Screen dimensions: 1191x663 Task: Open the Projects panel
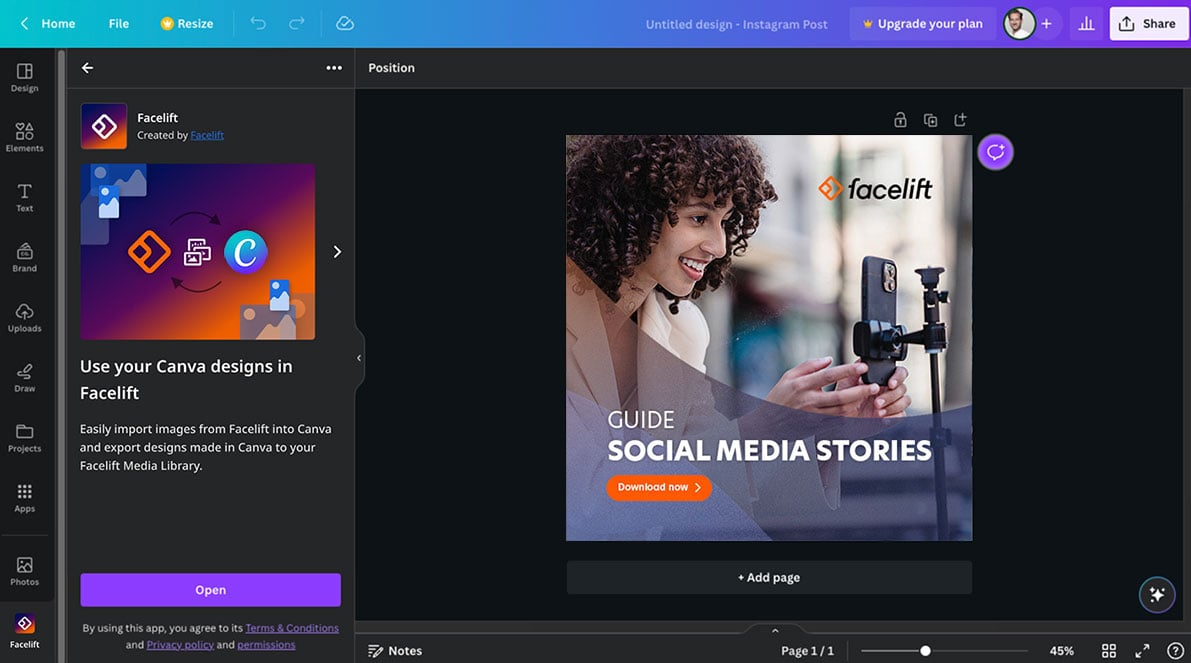[x=24, y=438]
